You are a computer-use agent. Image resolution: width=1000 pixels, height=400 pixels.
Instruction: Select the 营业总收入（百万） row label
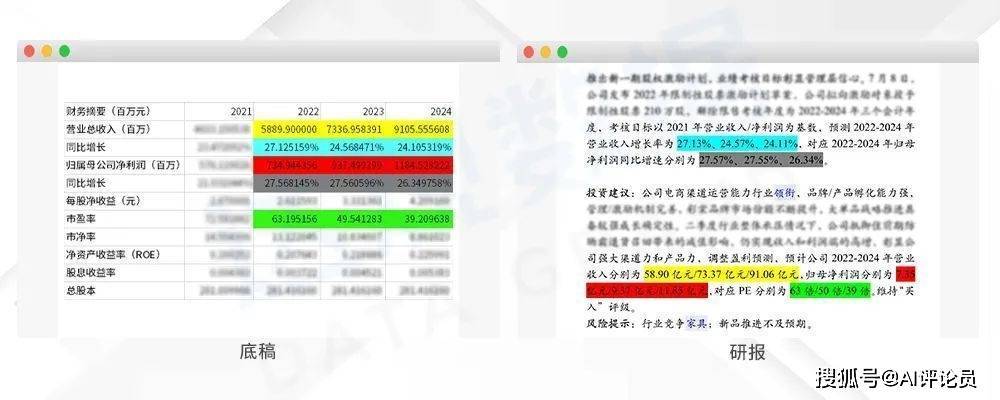point(124,130)
